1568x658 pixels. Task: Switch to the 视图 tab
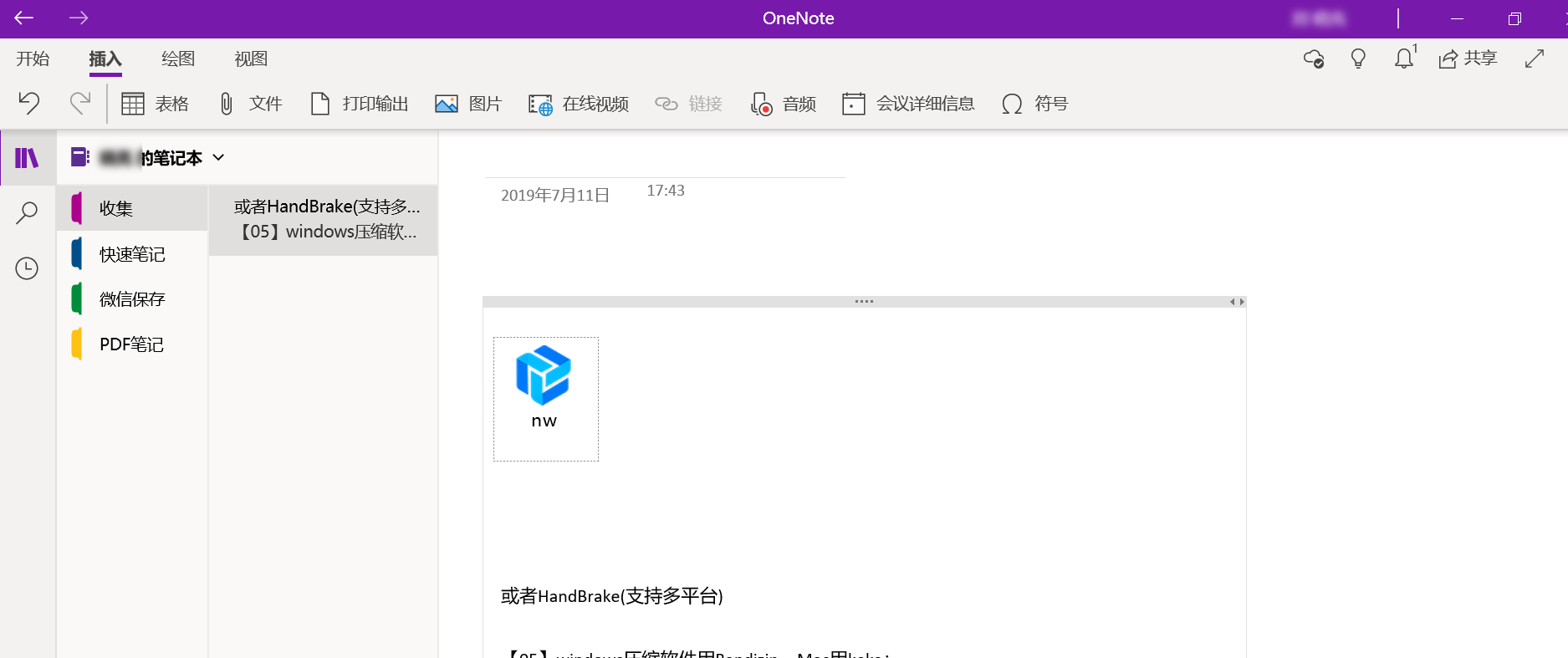pyautogui.click(x=251, y=59)
